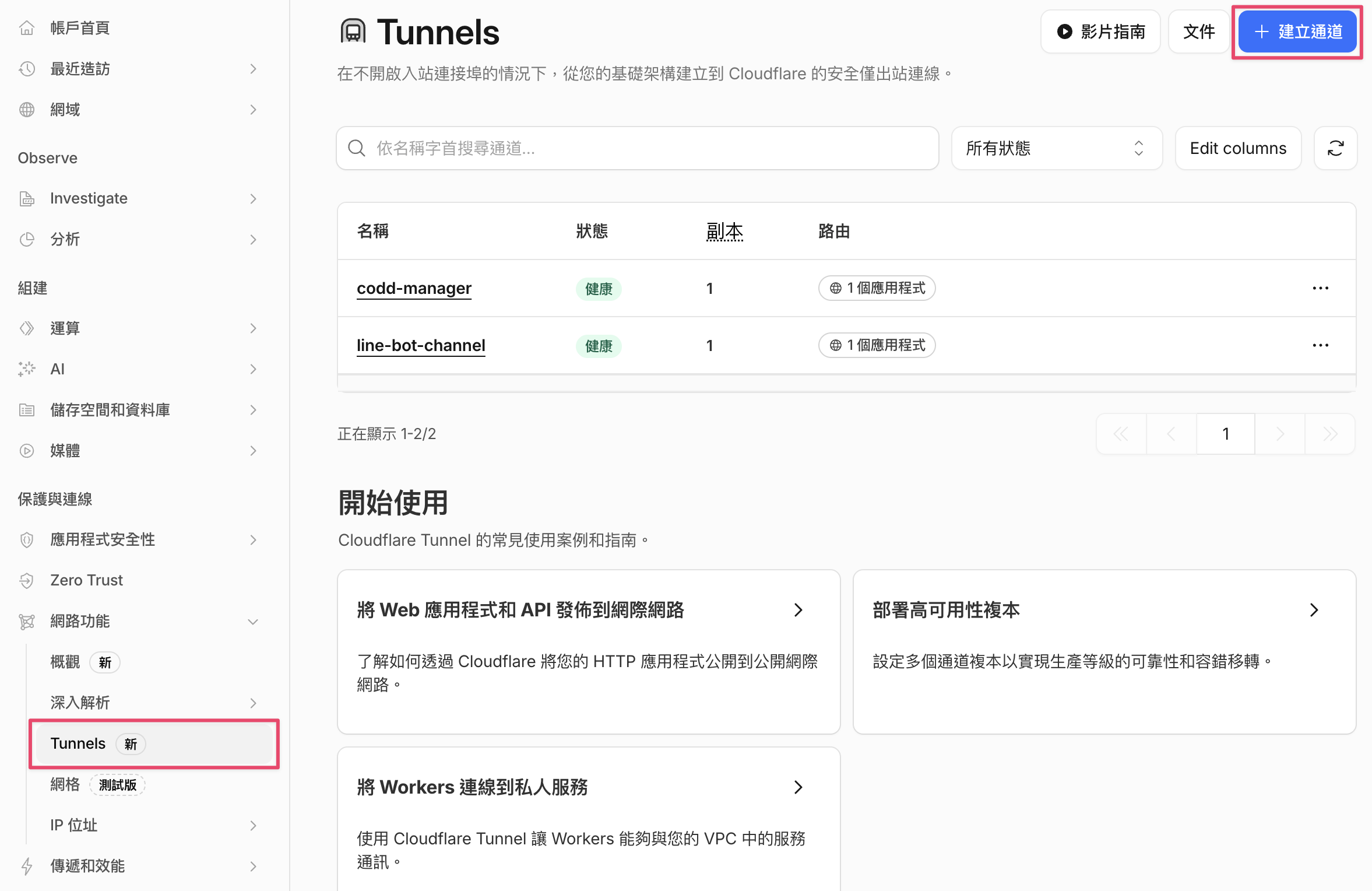
Task: Expand the 傳遞和效能 chevron
Action: pos(253,867)
